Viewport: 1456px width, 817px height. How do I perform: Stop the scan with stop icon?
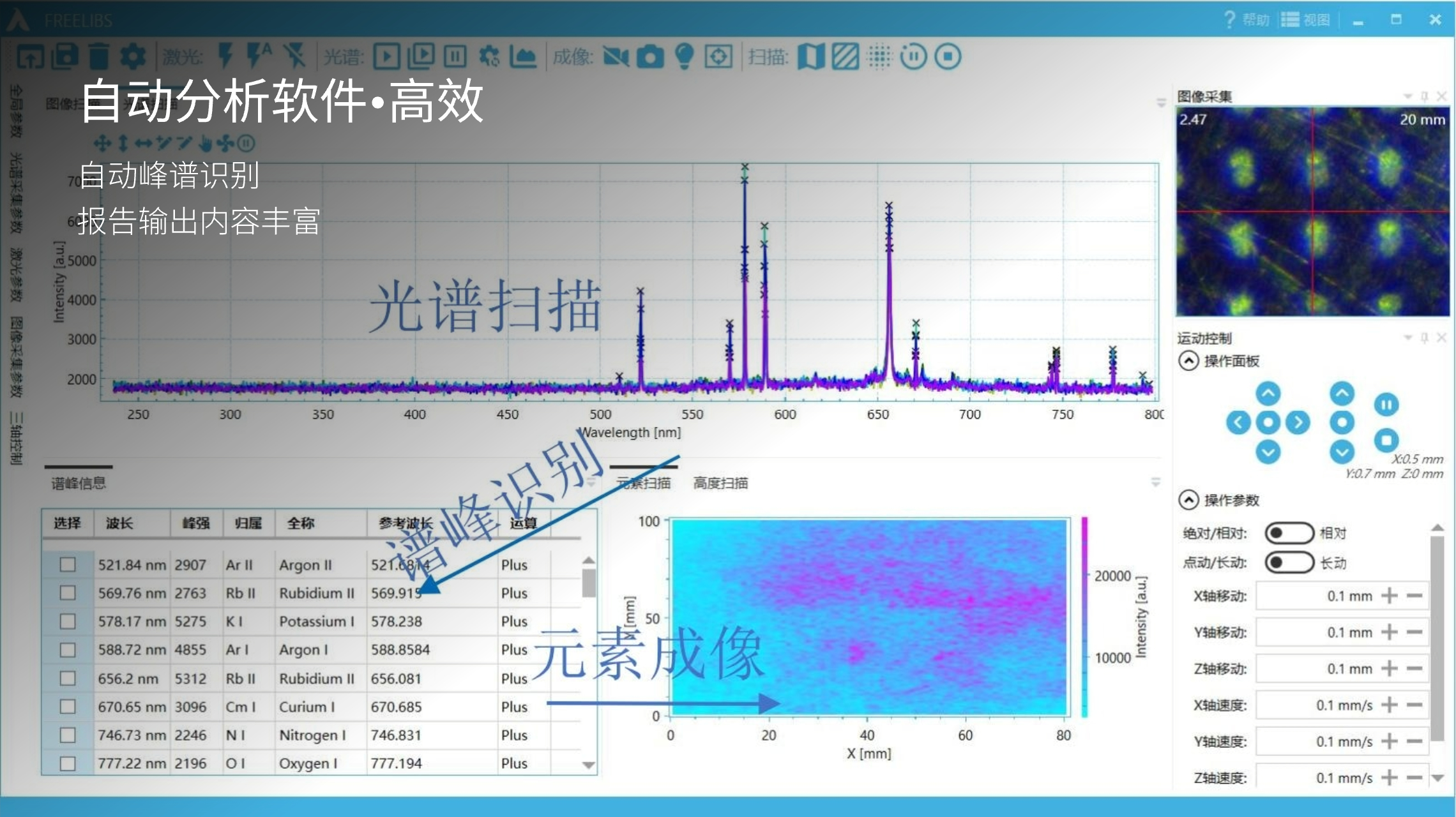[948, 57]
